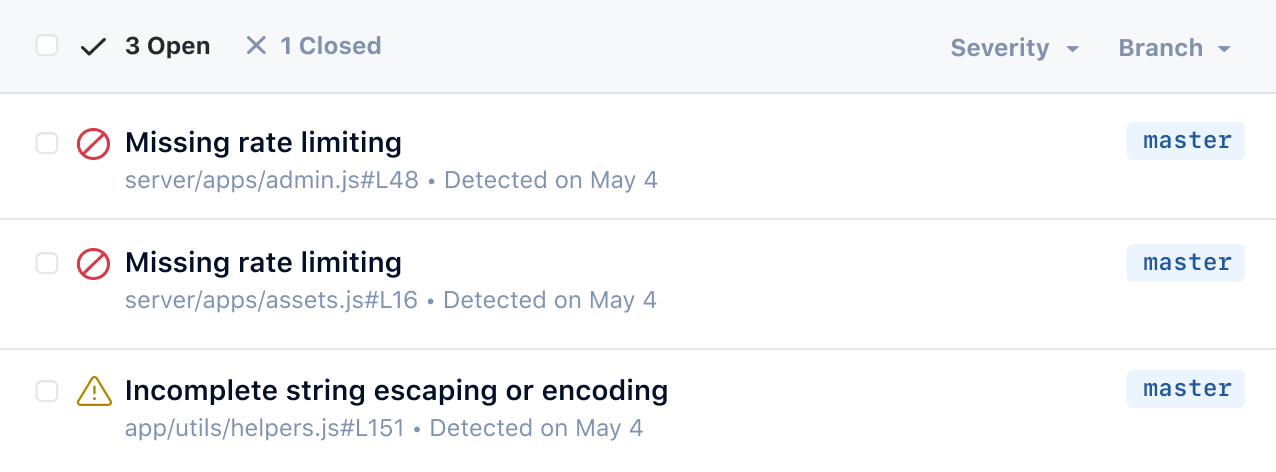Open the Missing rate limiting alert for admin.js
The image size is (1276, 472).
point(263,143)
